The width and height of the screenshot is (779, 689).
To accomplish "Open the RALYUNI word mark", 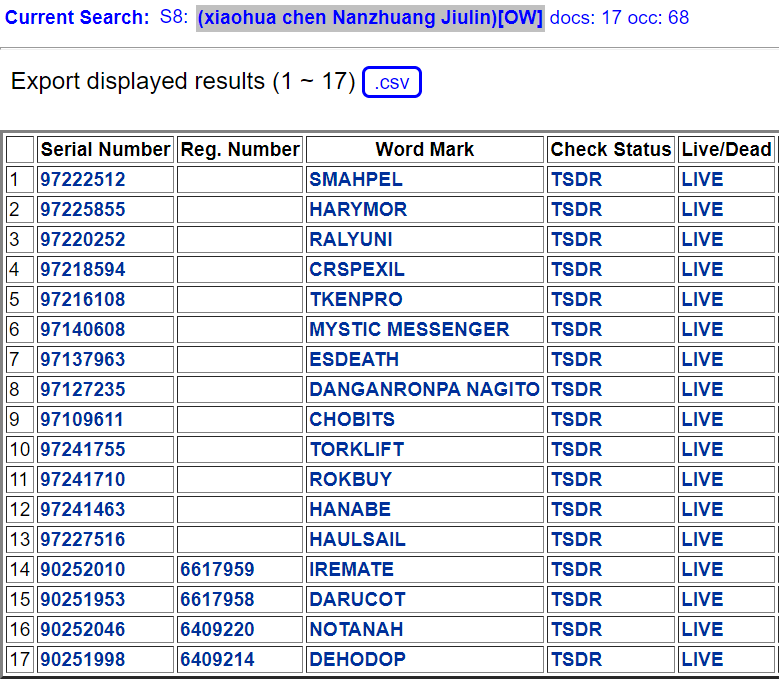I will [x=351, y=239].
